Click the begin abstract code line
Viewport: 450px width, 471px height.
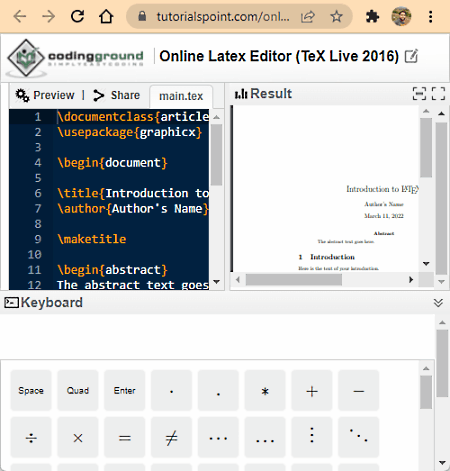click(112, 270)
